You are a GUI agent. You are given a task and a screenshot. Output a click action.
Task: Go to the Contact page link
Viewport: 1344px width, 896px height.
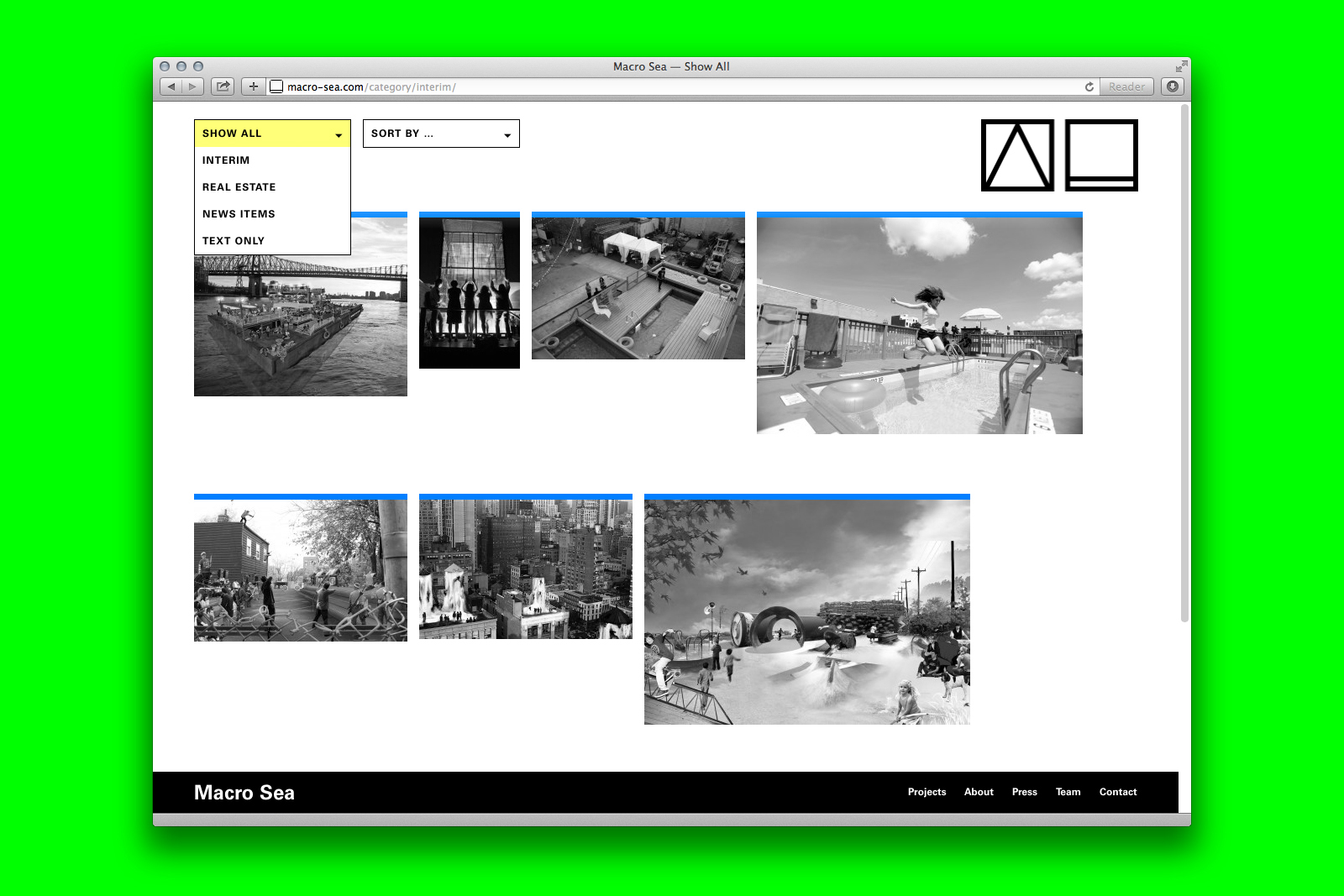coord(1117,792)
